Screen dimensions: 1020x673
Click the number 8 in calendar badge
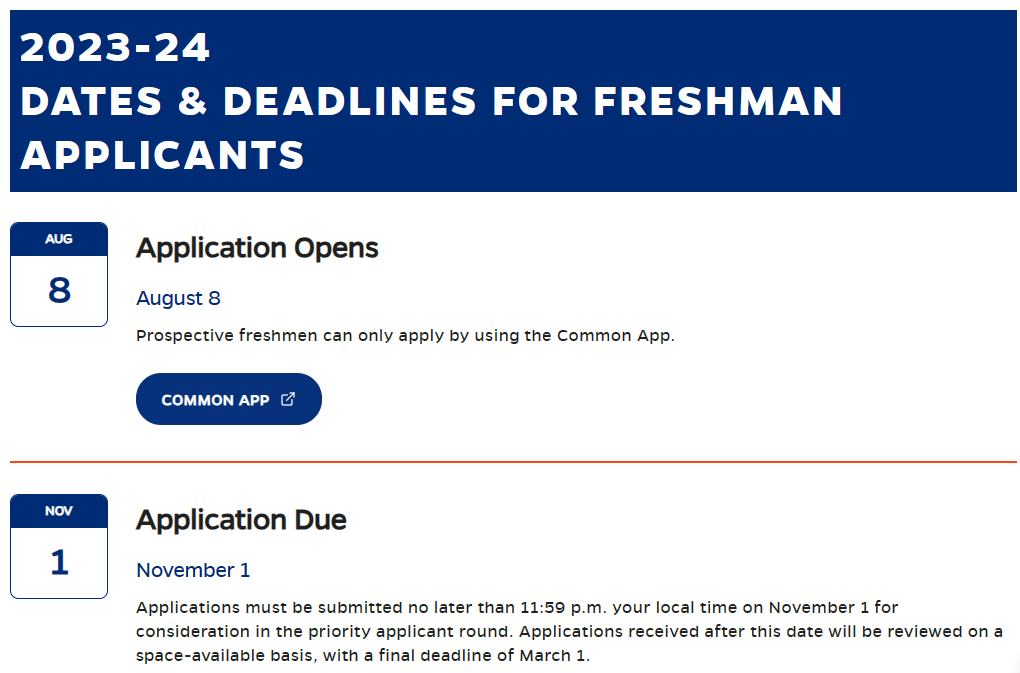tap(59, 290)
